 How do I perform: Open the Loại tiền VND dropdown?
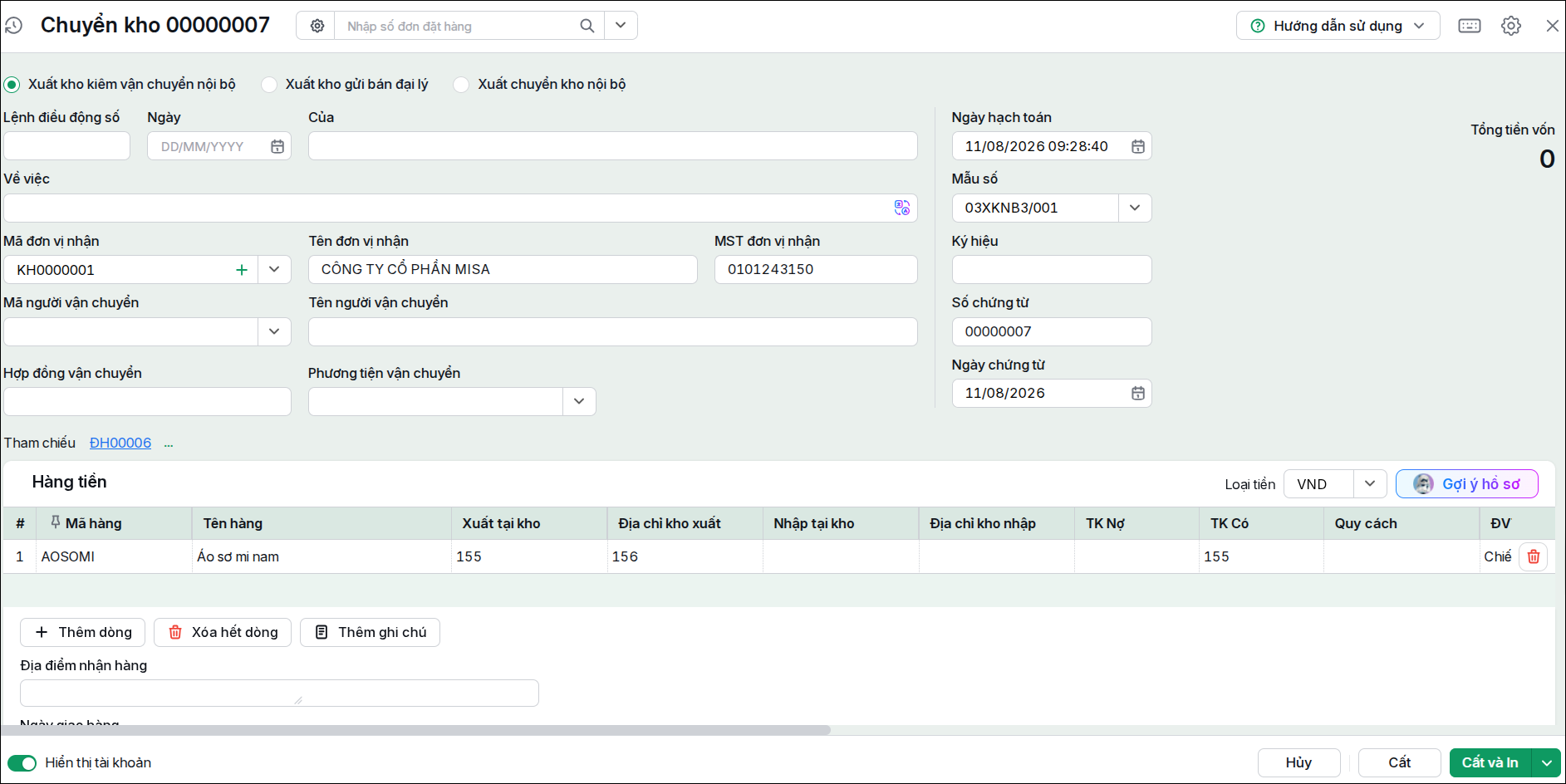tap(1370, 483)
